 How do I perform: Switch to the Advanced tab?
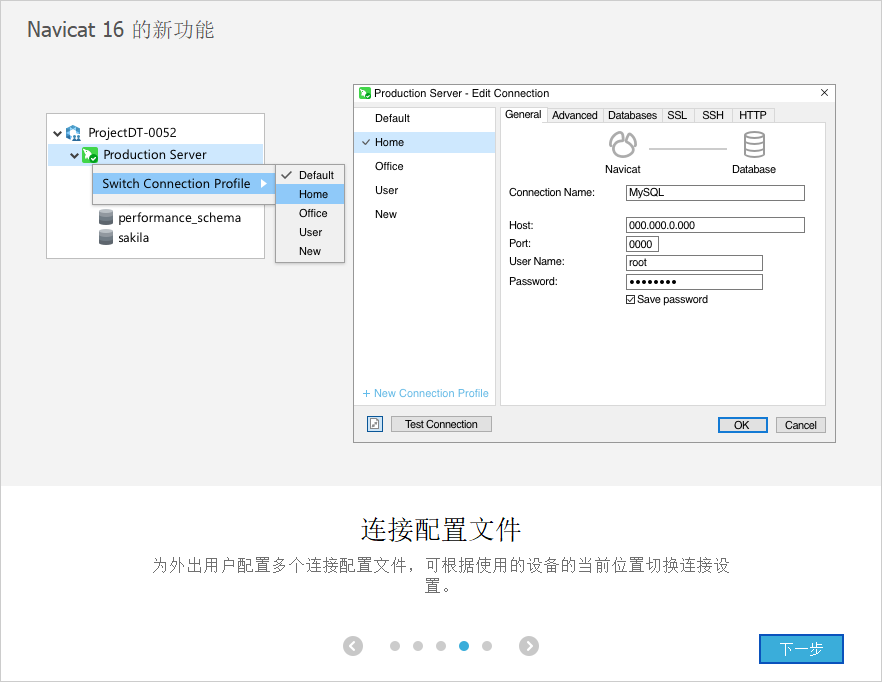(574, 115)
